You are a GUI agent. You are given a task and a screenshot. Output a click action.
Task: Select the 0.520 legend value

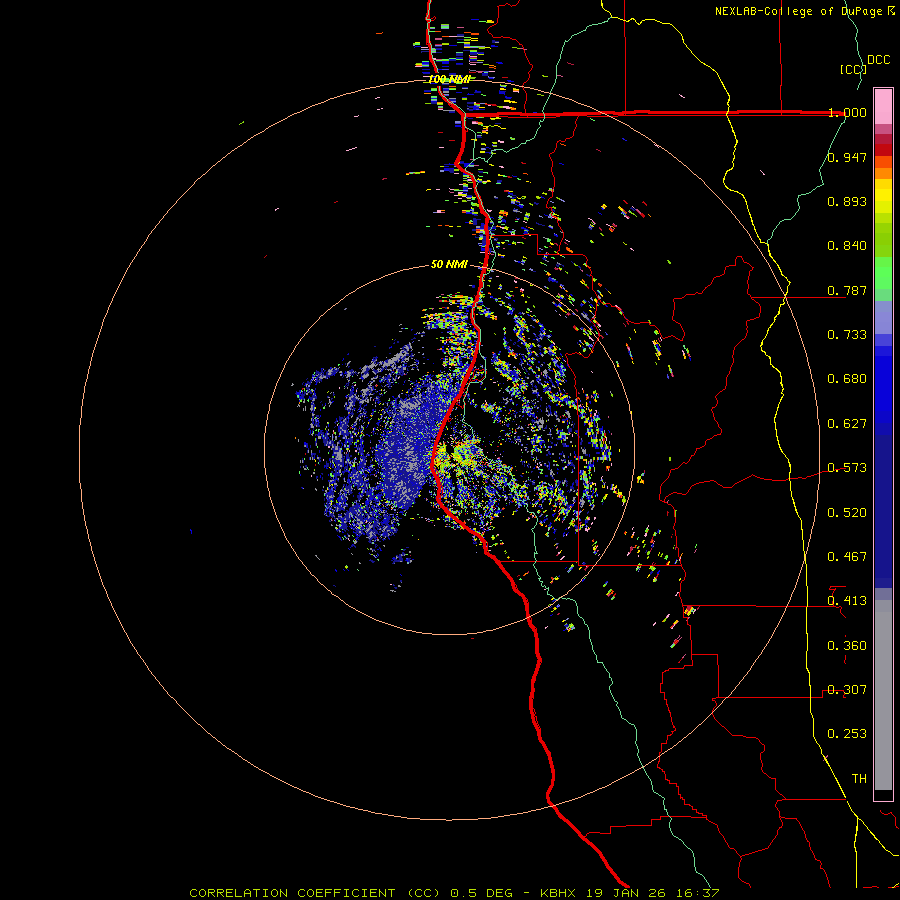(x=847, y=512)
